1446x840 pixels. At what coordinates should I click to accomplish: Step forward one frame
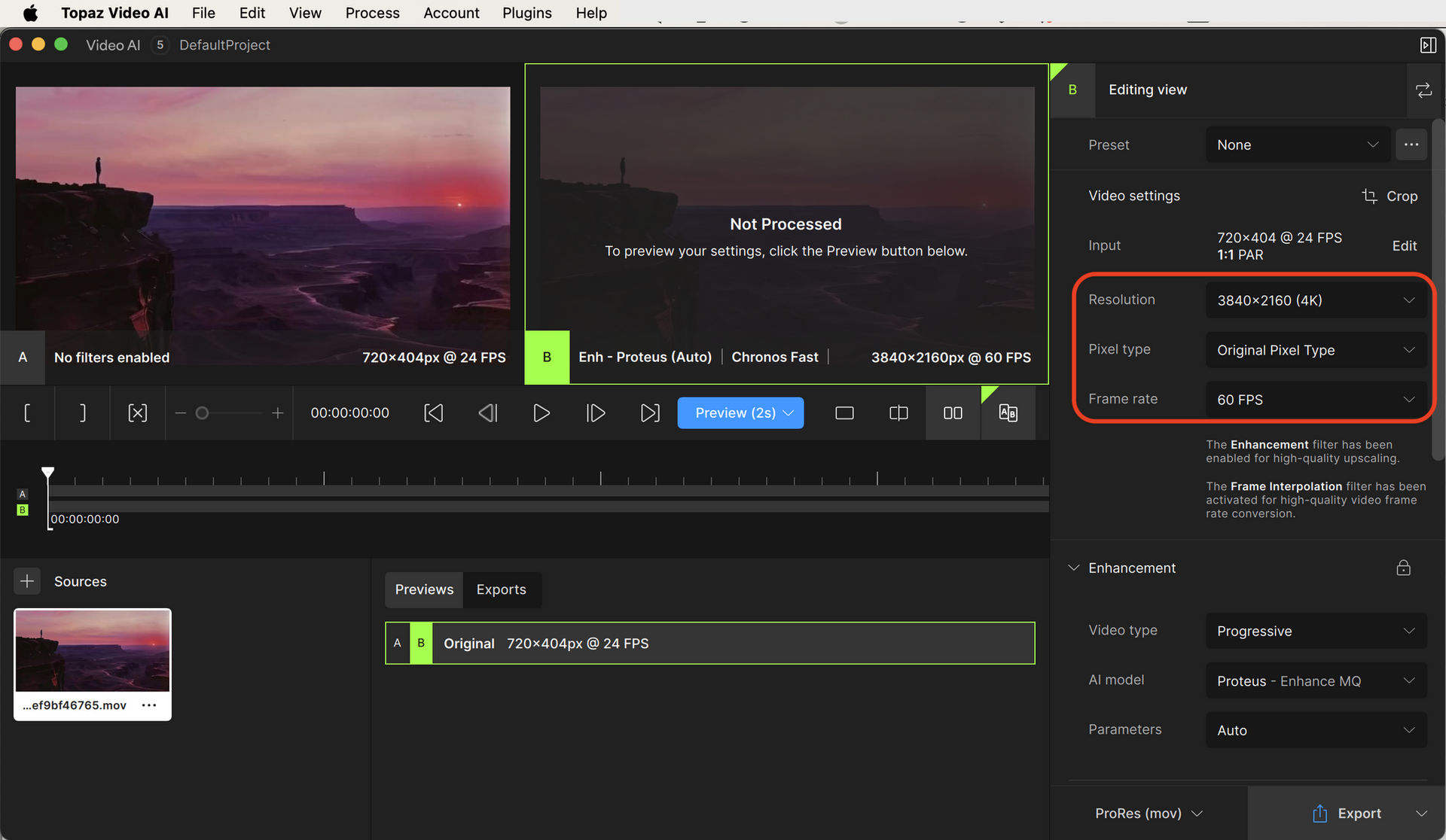596,412
